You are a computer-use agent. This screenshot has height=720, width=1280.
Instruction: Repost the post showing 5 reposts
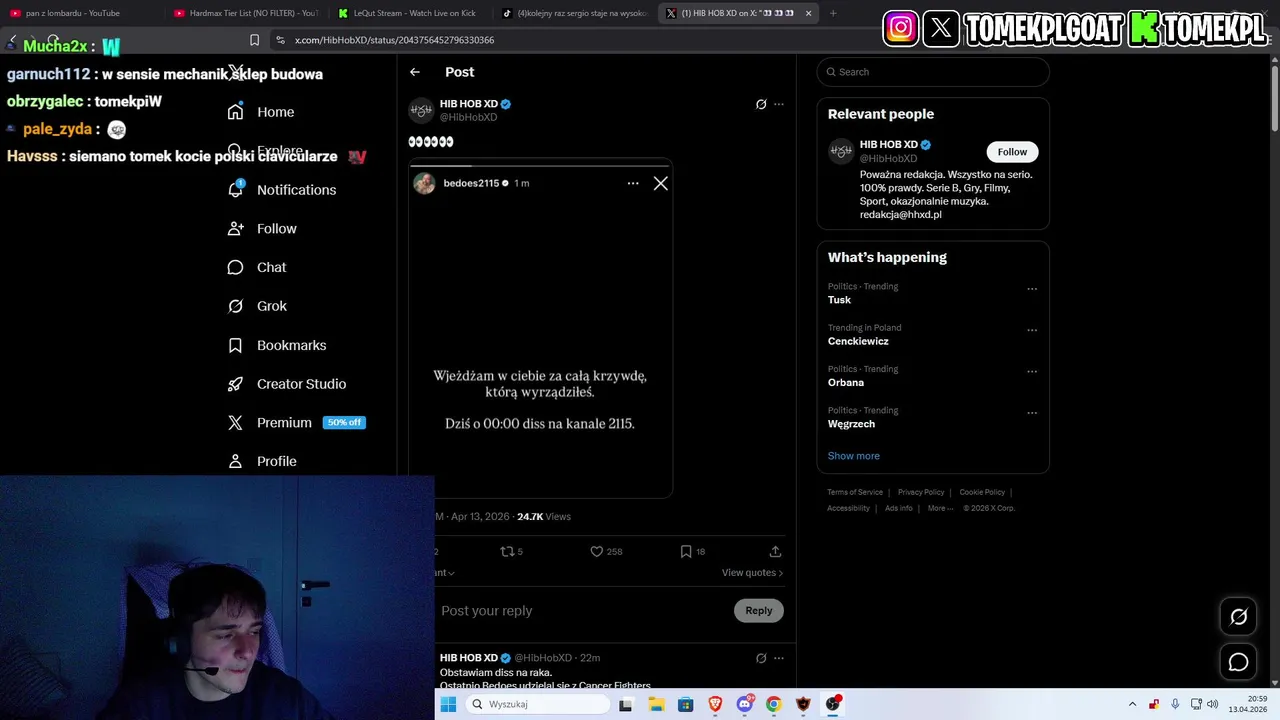[511, 551]
